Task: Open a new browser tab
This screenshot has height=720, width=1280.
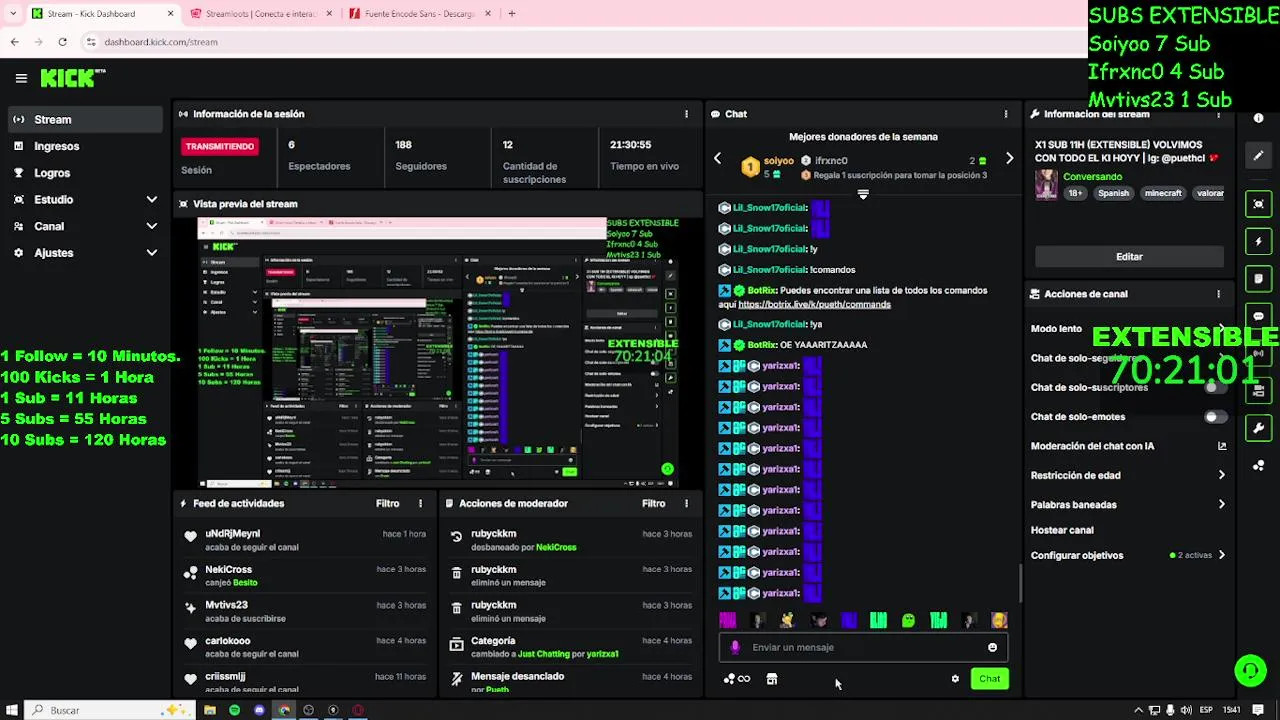Action: pyautogui.click(x=511, y=14)
